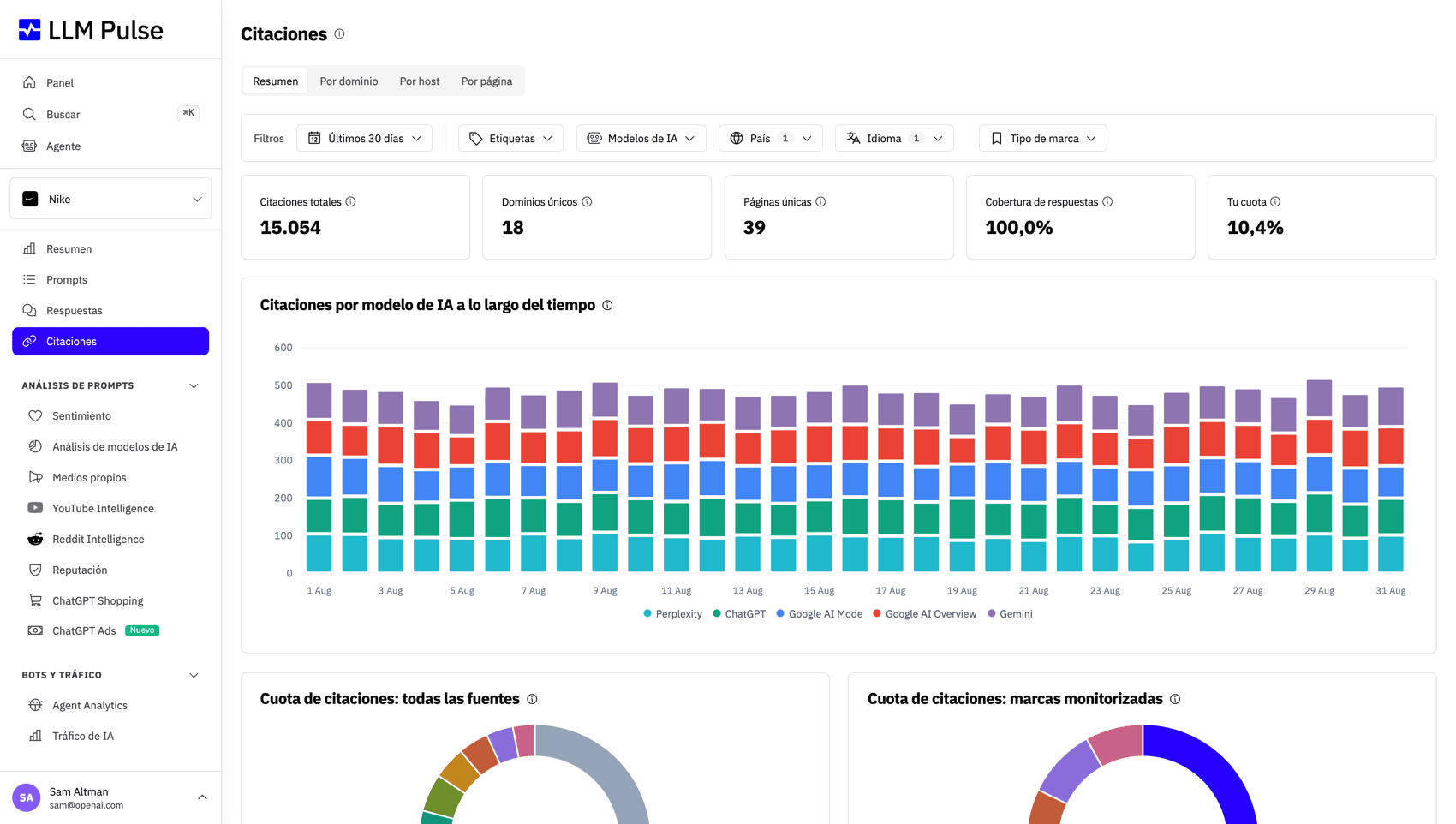Open the Nike brand selector dropdown
The width and height of the screenshot is (1456, 824).
pos(110,199)
